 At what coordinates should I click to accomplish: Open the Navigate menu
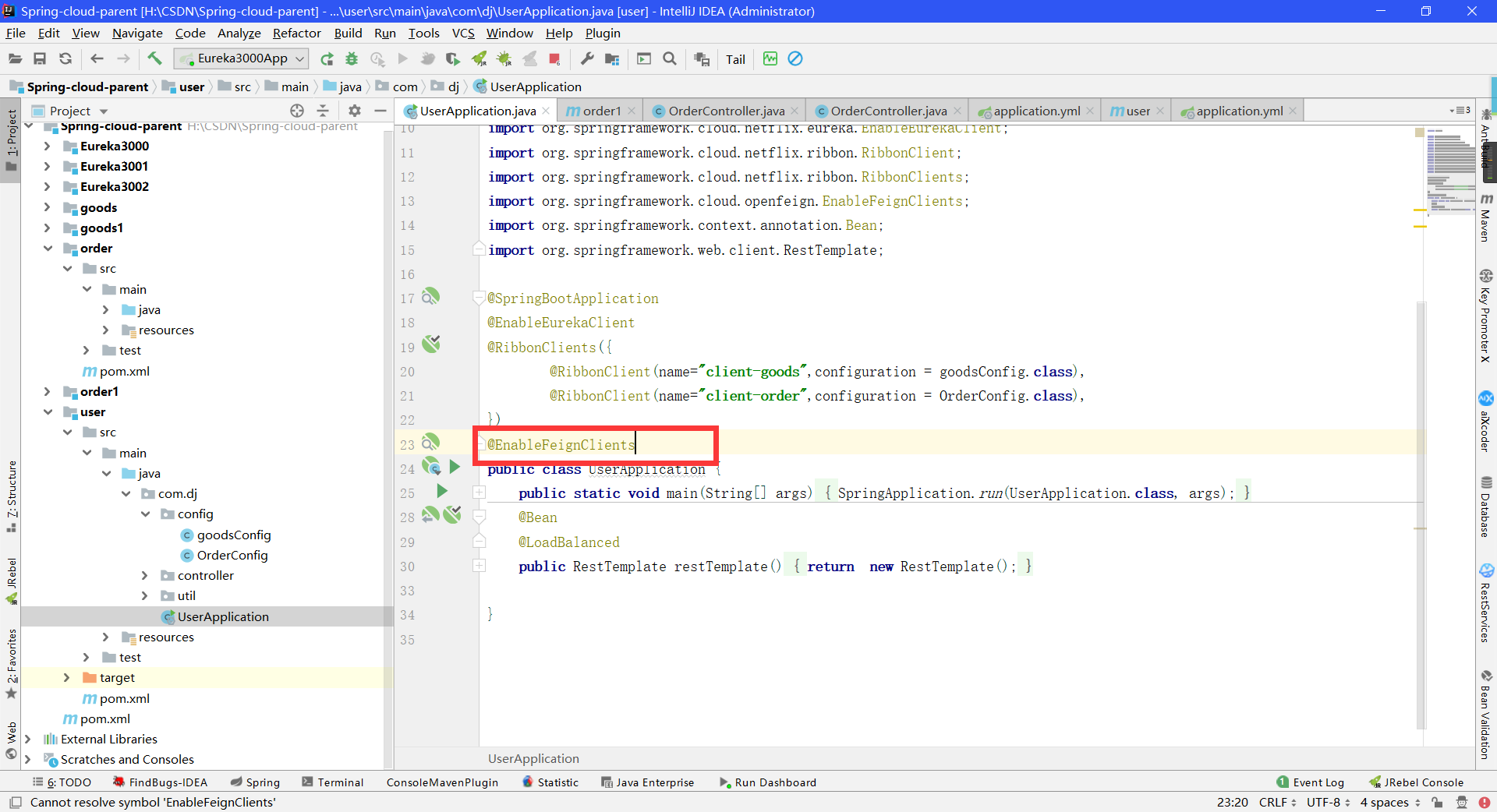click(x=137, y=33)
